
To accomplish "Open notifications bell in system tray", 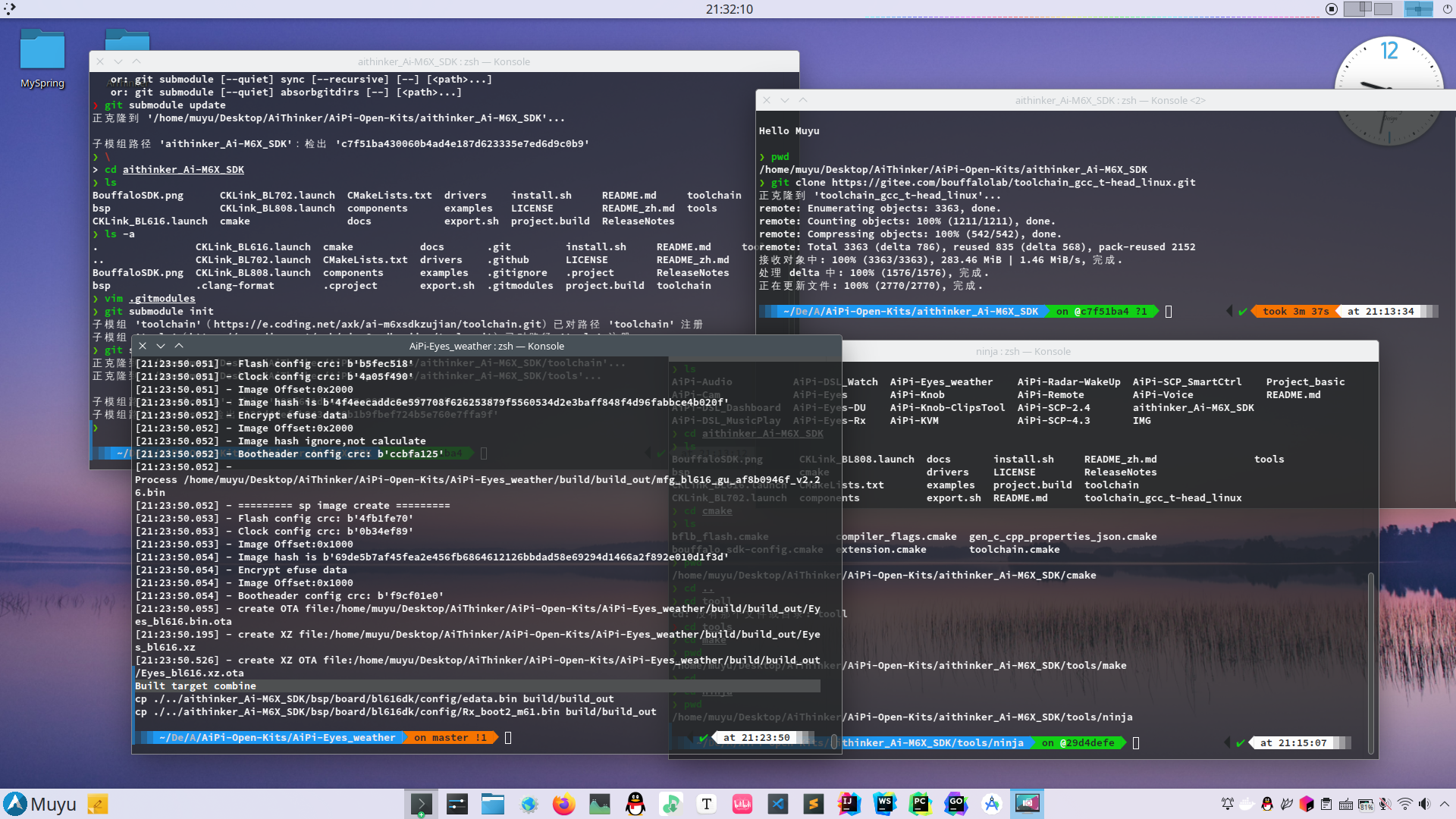I will coord(1227,804).
